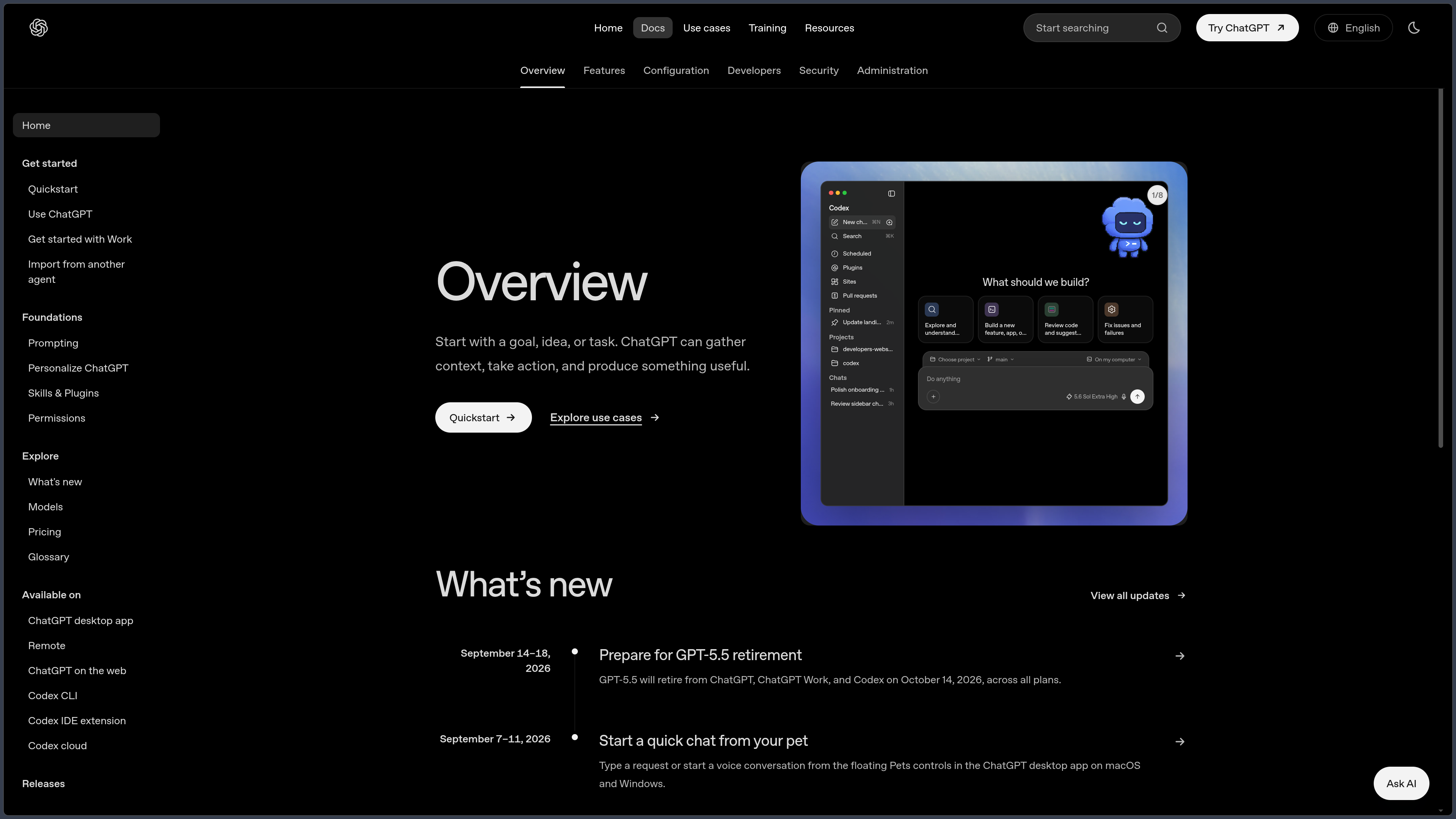Image resolution: width=1456 pixels, height=819 pixels.
Task: Select Home in the left sidebar
Action: pos(86,125)
